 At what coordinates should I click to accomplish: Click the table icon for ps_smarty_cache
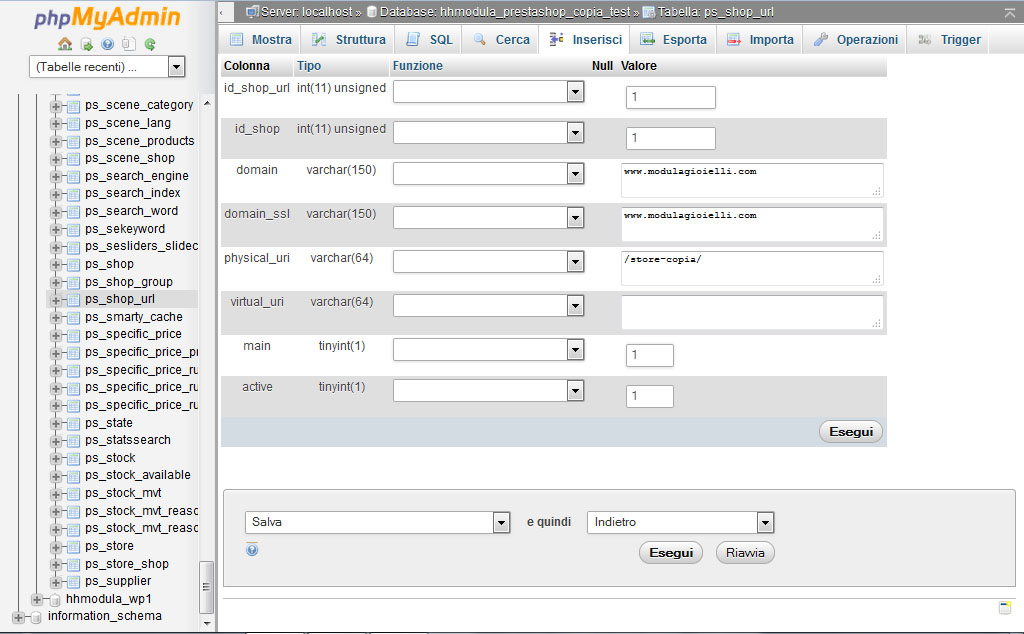(74, 317)
